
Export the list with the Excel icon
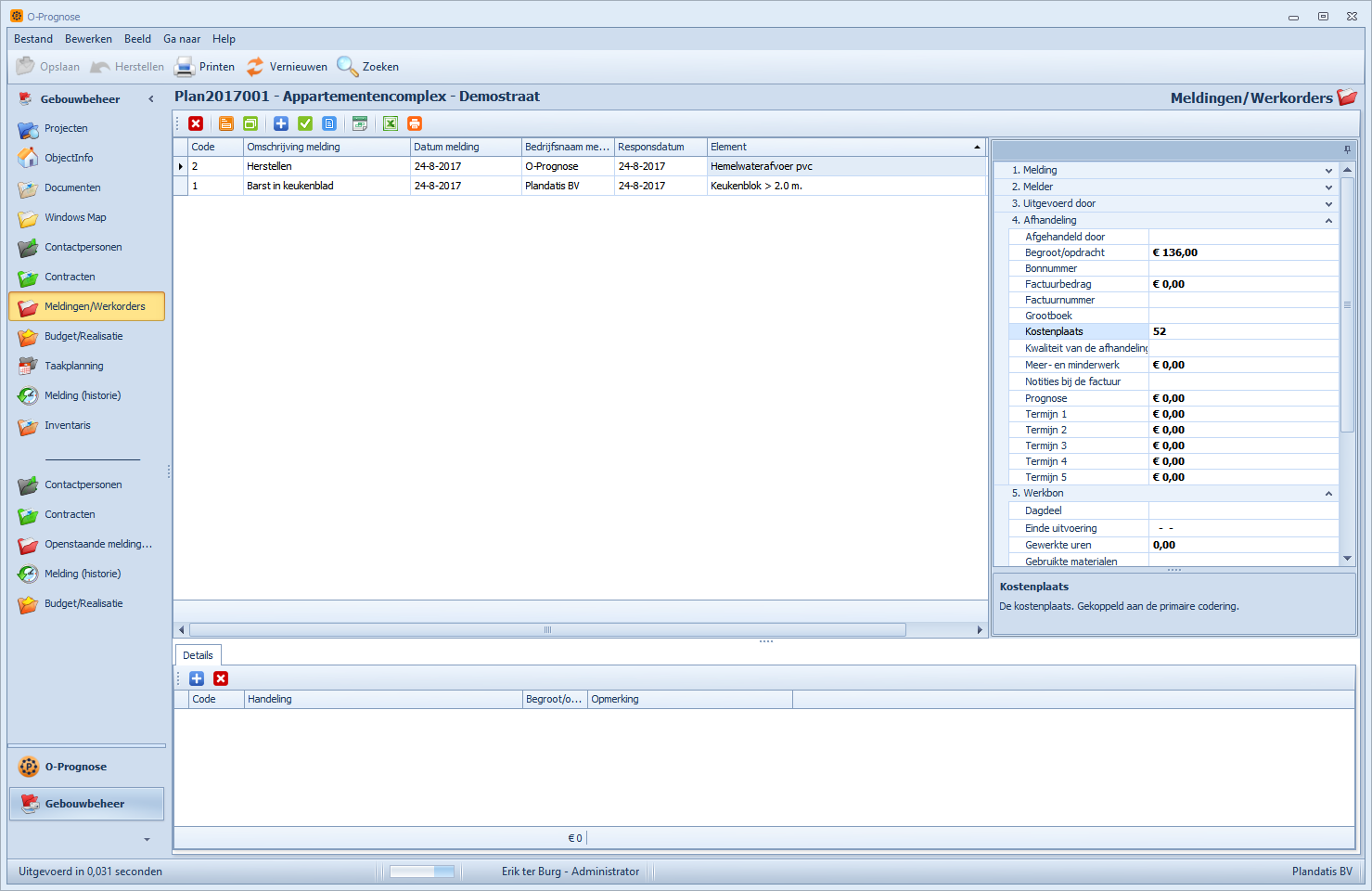[391, 123]
